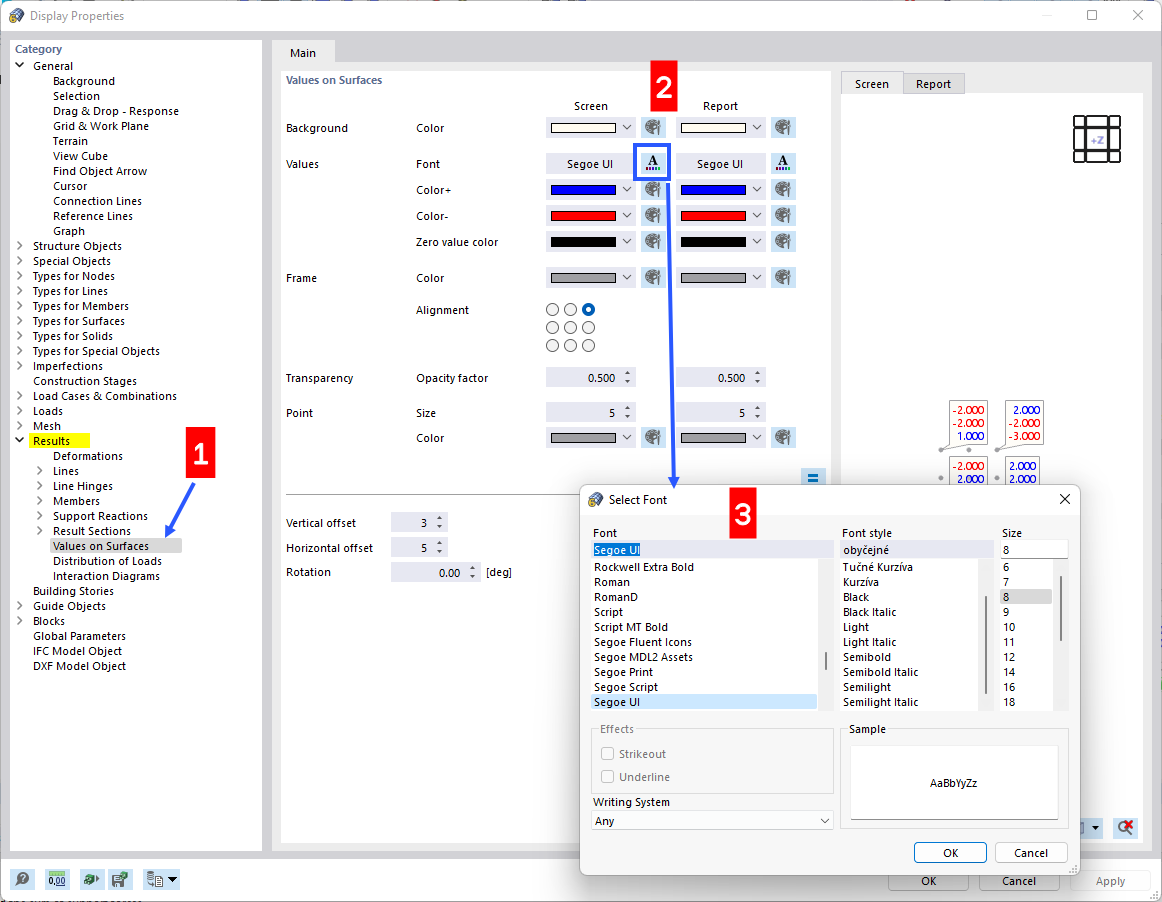The image size is (1162, 902).
Task: Confirm the font selection with OK
Action: tap(949, 852)
